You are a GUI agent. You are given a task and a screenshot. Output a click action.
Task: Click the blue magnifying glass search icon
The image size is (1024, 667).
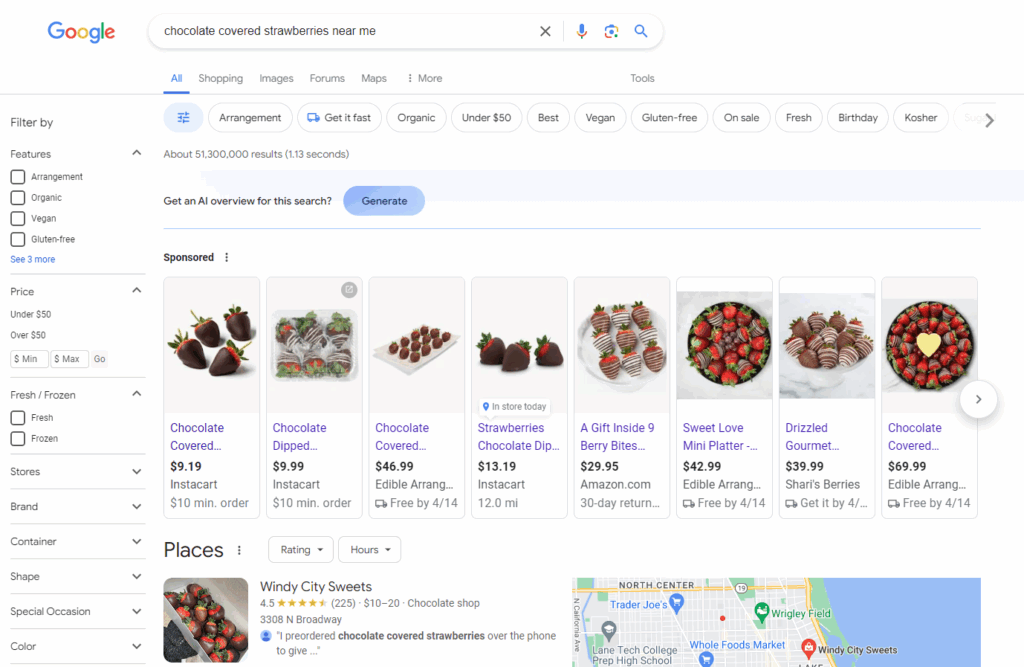[x=641, y=31]
